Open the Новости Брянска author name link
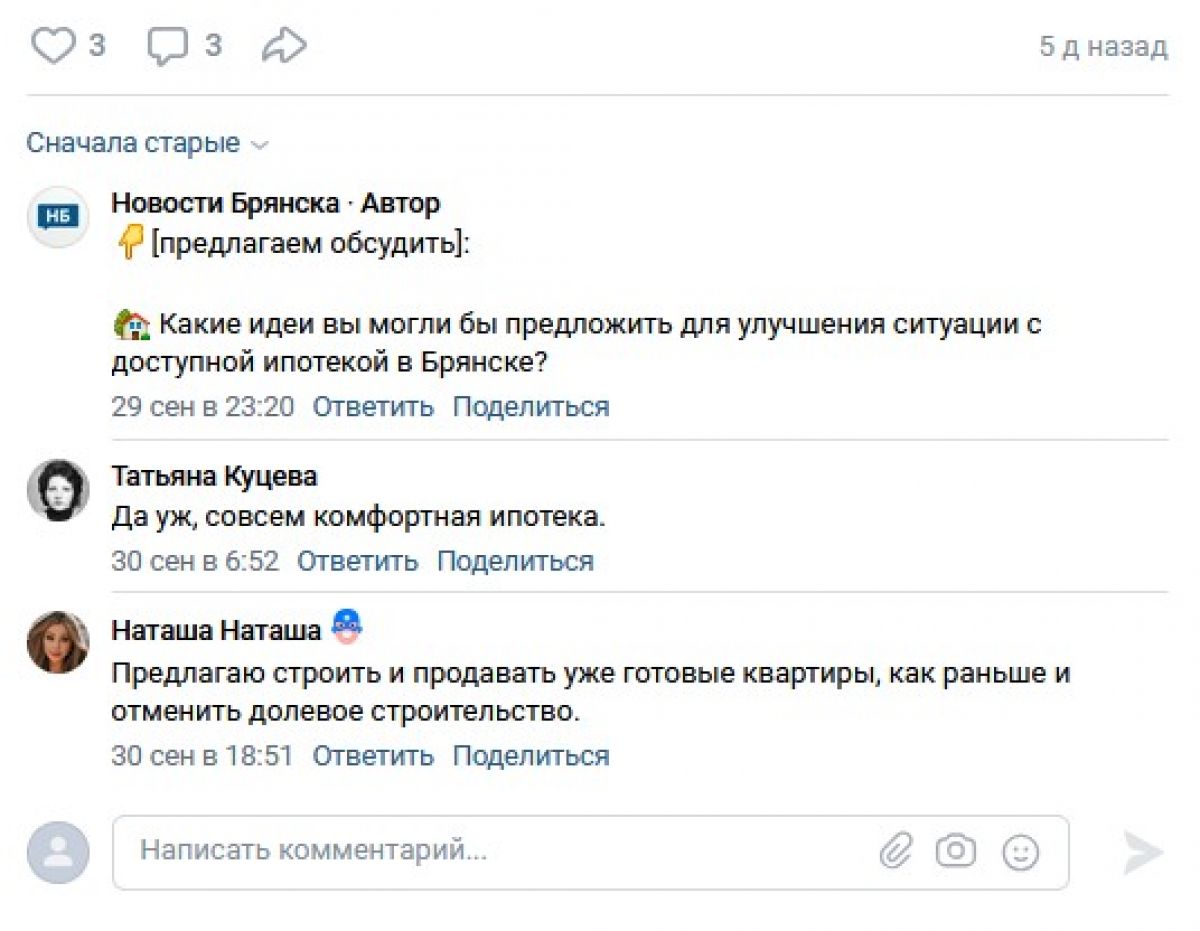1200x931 pixels. (x=225, y=203)
